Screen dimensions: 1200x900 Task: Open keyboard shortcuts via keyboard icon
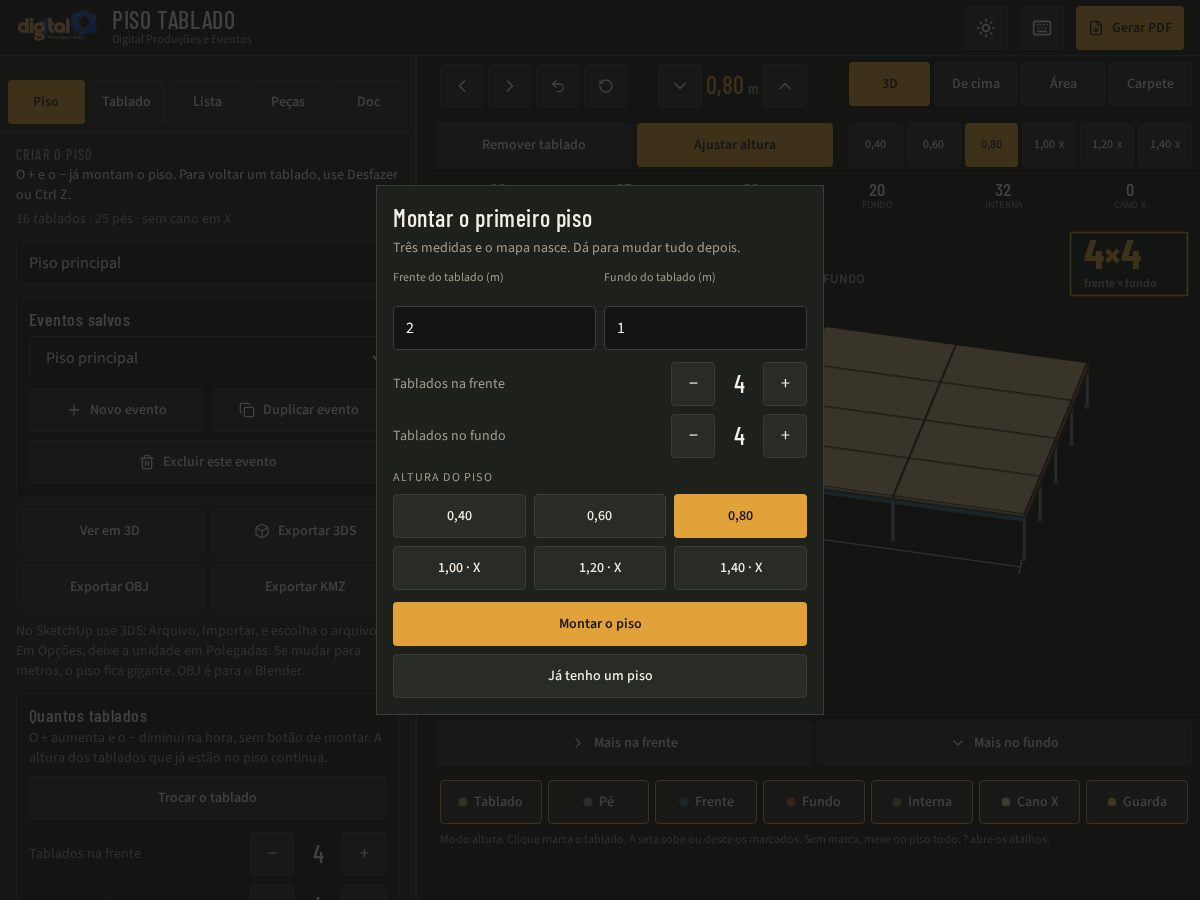[1042, 28]
